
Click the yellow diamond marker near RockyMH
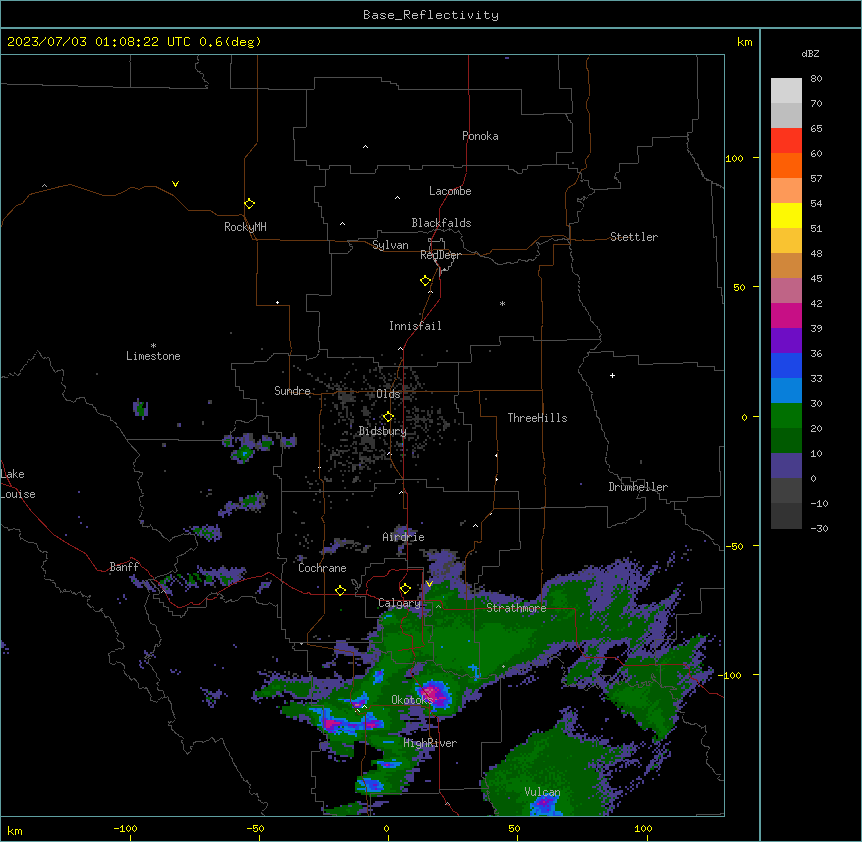pos(250,204)
